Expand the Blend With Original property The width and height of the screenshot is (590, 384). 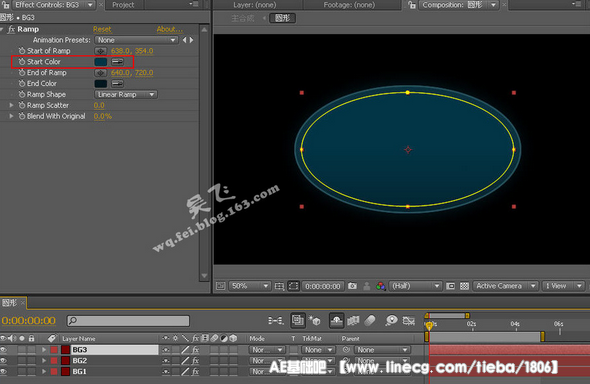point(11,116)
